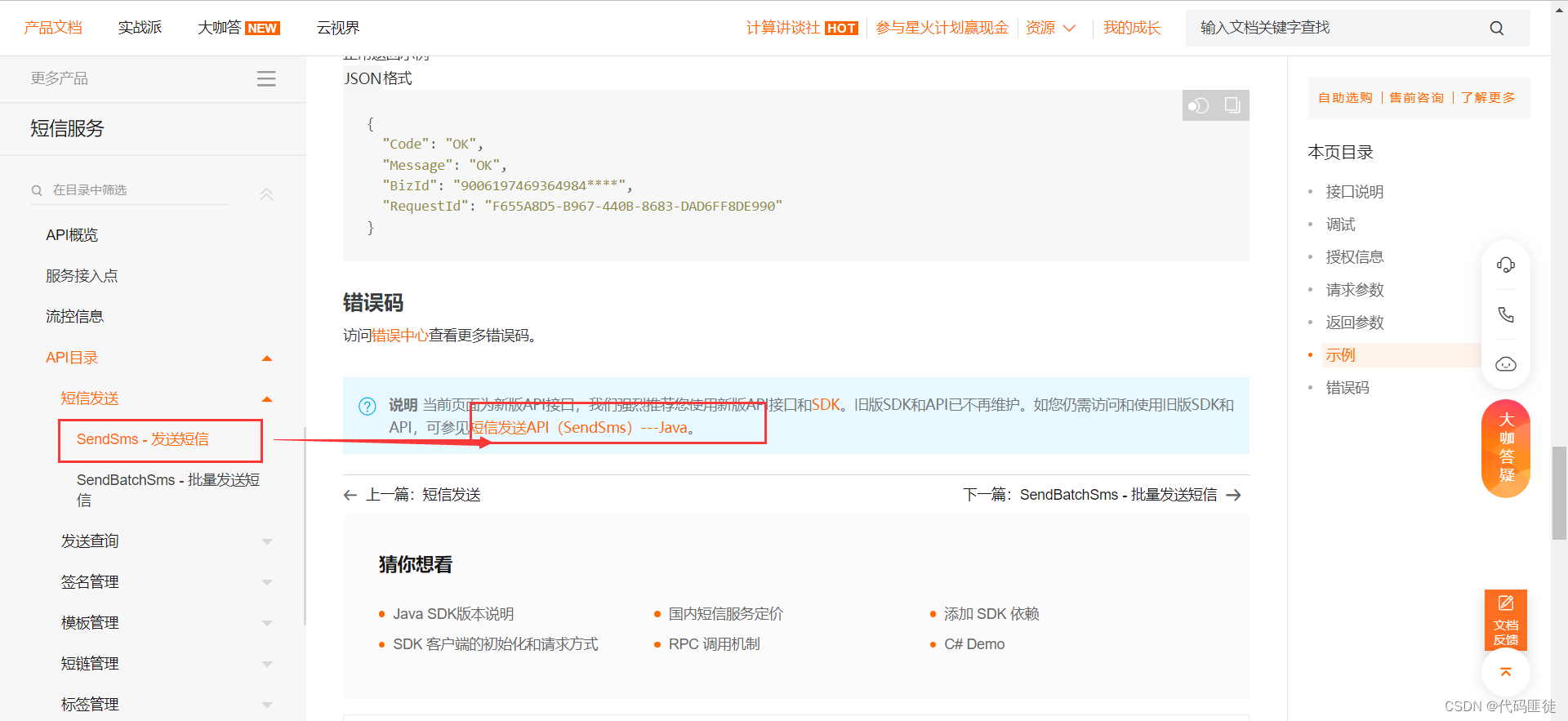
Task: Collapse the API目录 section
Action: [266, 358]
